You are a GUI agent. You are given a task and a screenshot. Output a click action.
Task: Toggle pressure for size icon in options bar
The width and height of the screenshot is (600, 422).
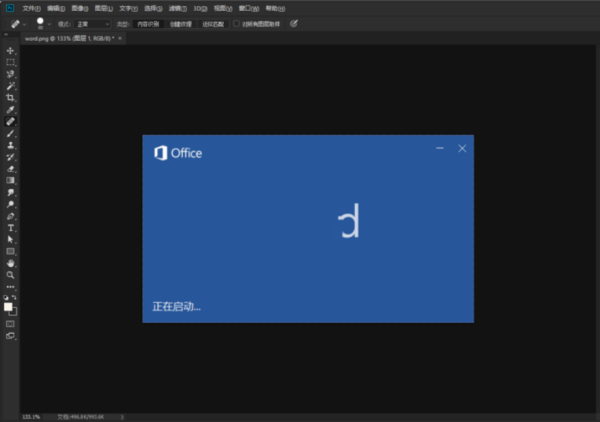coord(293,24)
